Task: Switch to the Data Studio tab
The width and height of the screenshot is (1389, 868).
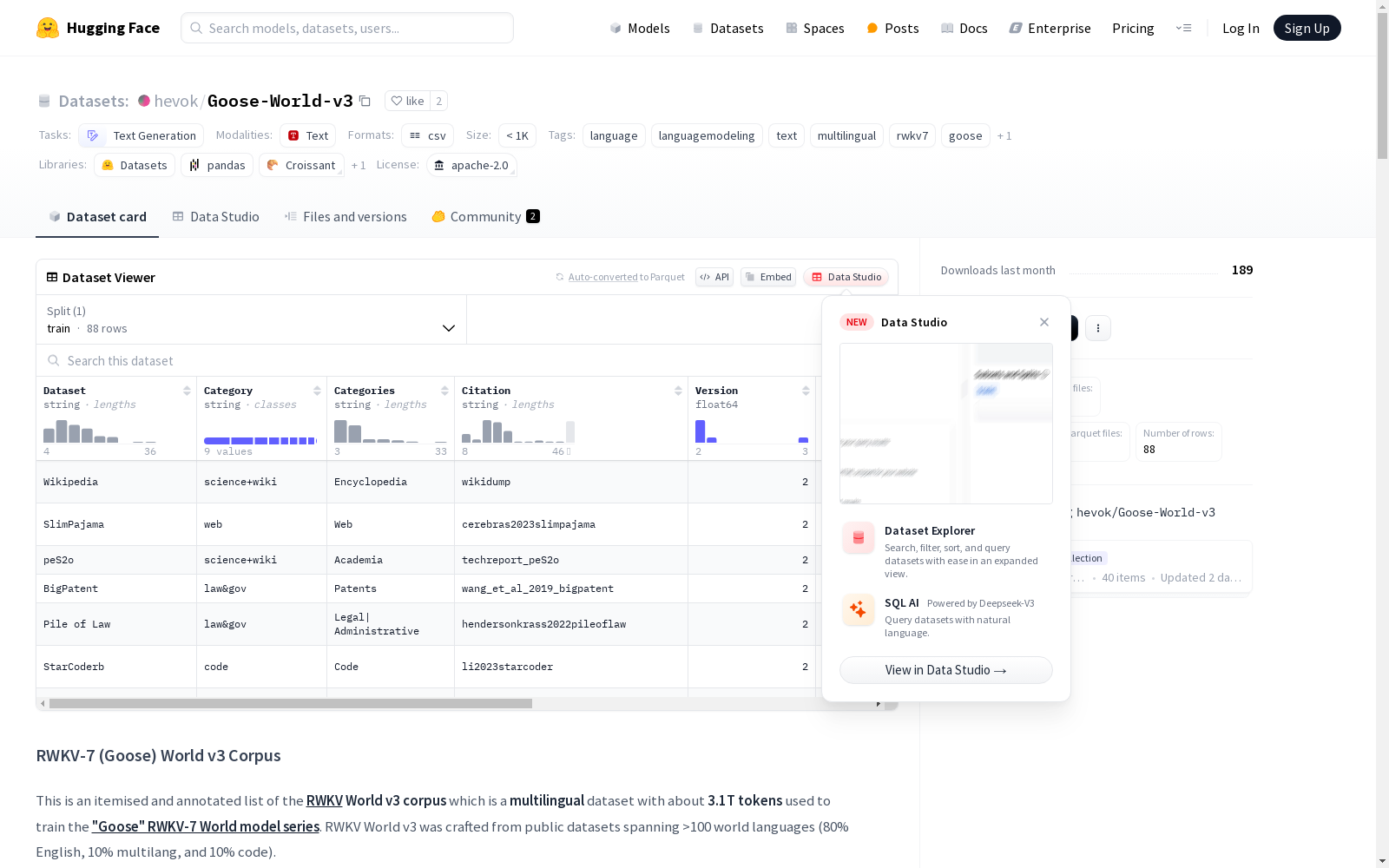Action: tap(216, 217)
